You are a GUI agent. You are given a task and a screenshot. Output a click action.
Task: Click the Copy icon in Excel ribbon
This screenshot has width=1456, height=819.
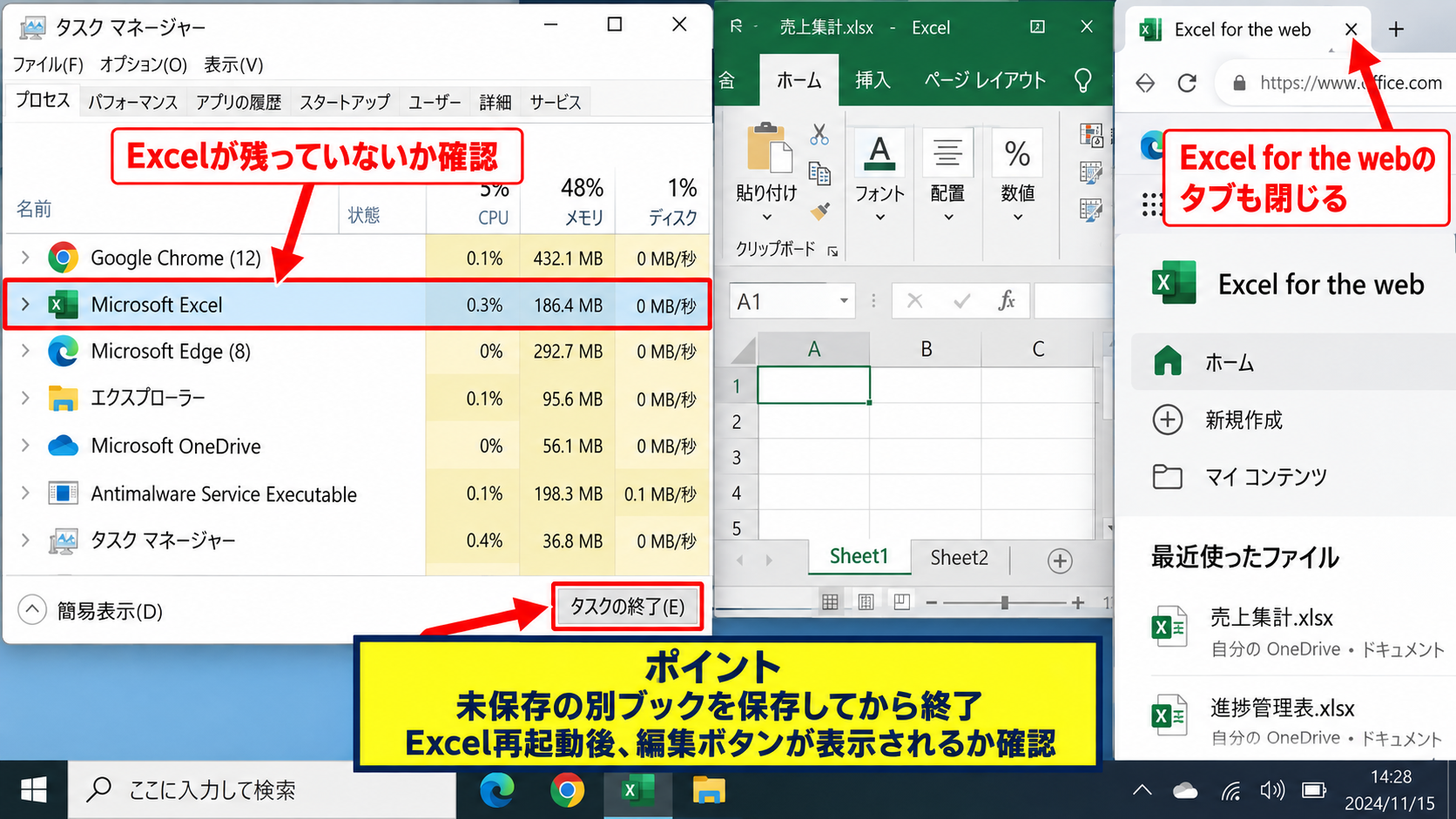pos(819,174)
